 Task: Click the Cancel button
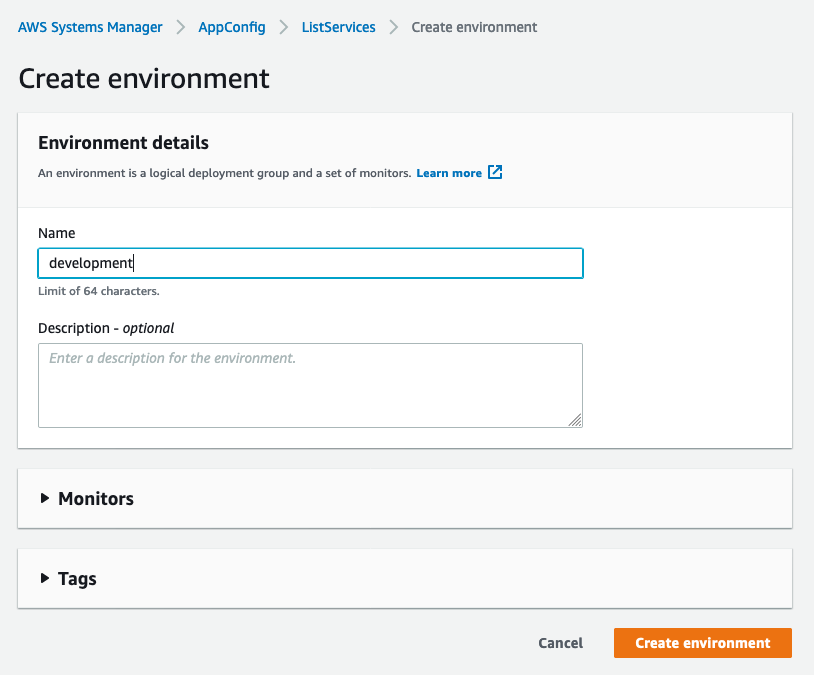(560, 643)
